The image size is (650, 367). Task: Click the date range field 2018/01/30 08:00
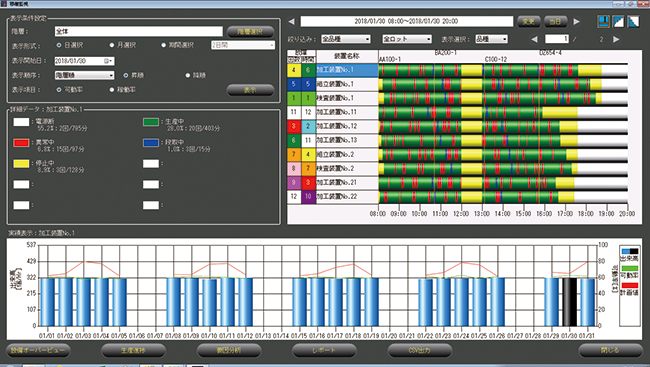406,21
